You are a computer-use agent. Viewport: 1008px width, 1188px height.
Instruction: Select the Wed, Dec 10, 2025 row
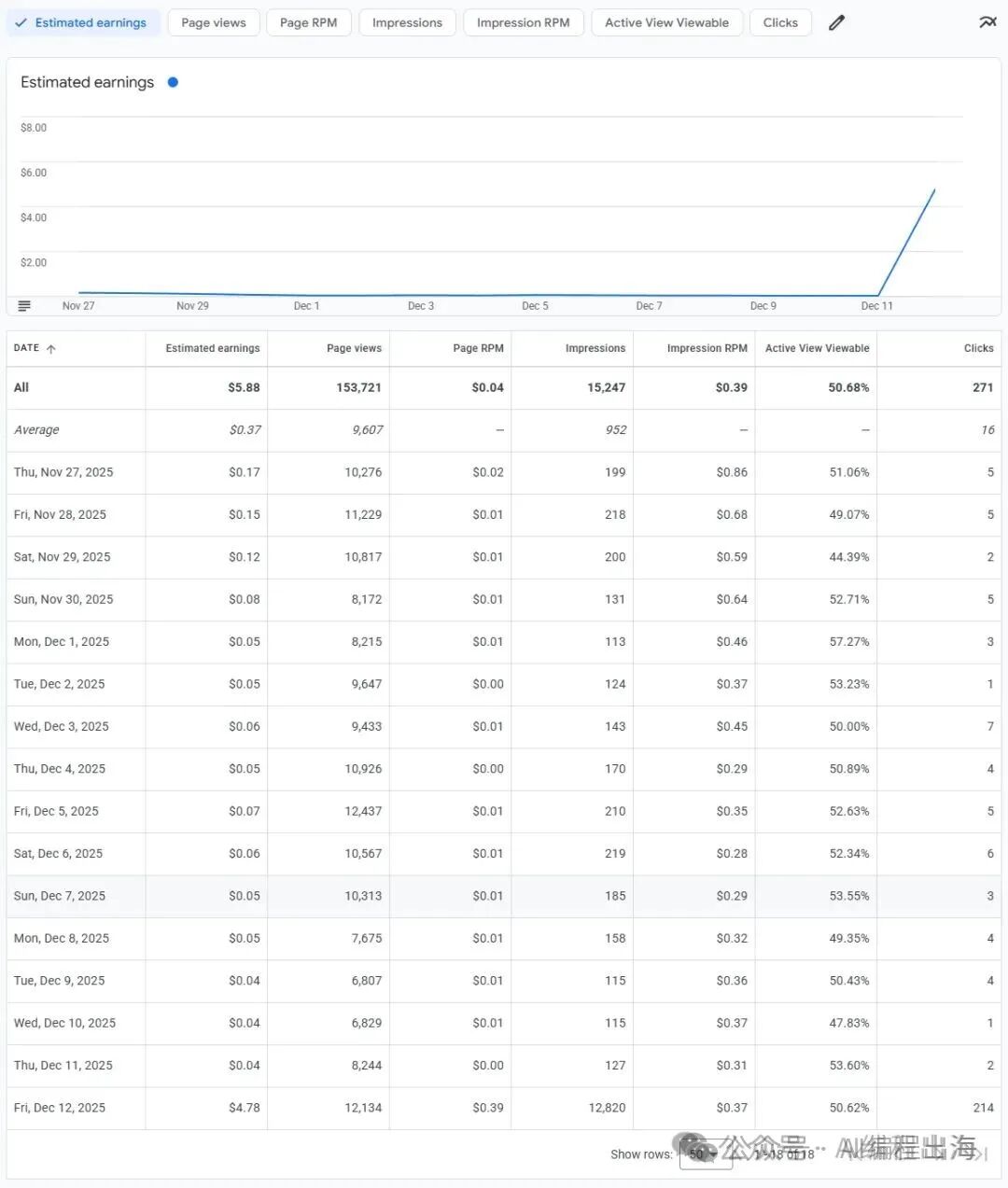tap(504, 1023)
